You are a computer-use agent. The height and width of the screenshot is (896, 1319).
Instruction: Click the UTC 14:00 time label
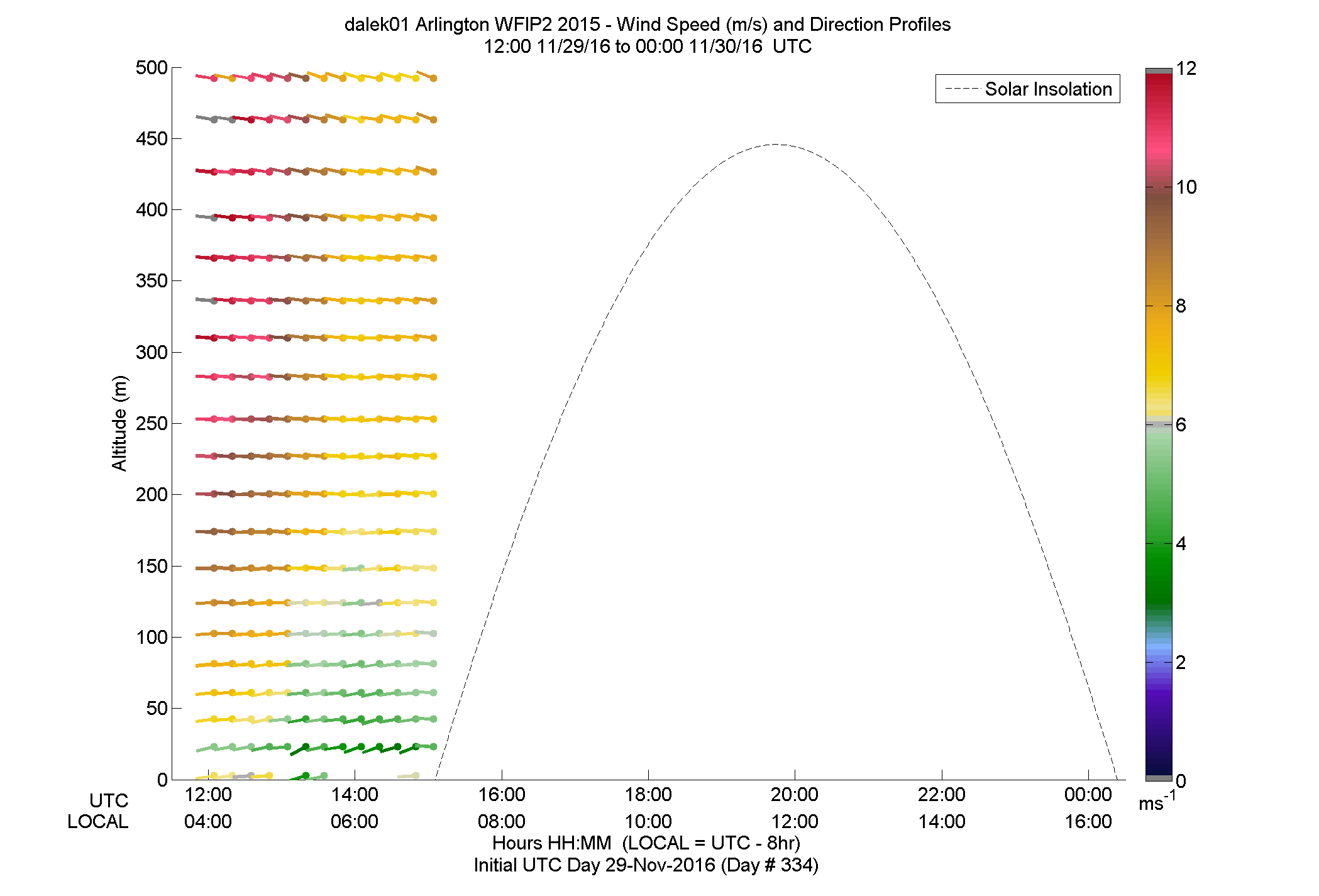tap(355, 795)
